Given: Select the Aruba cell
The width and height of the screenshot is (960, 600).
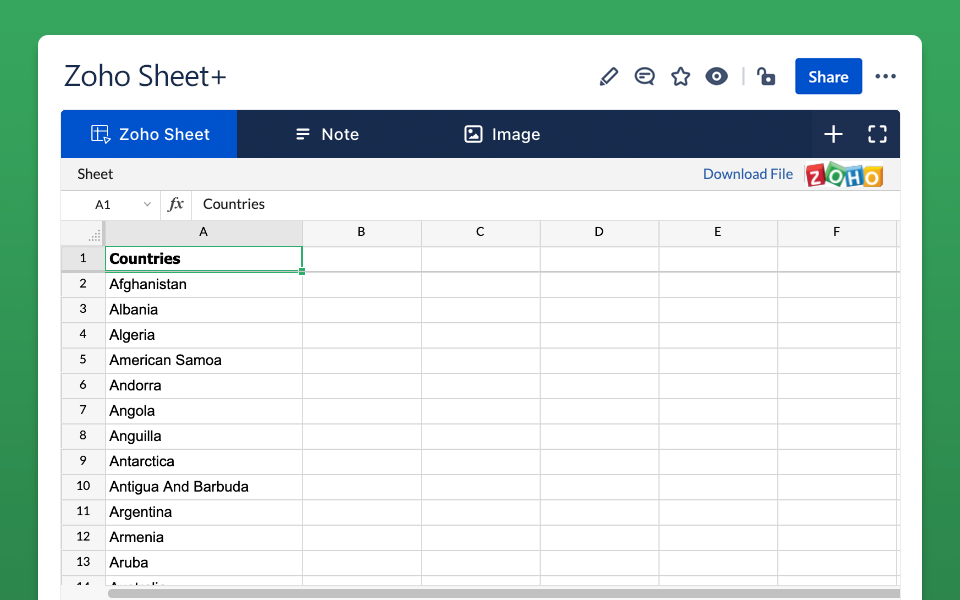Looking at the screenshot, I should pyautogui.click(x=204, y=563).
